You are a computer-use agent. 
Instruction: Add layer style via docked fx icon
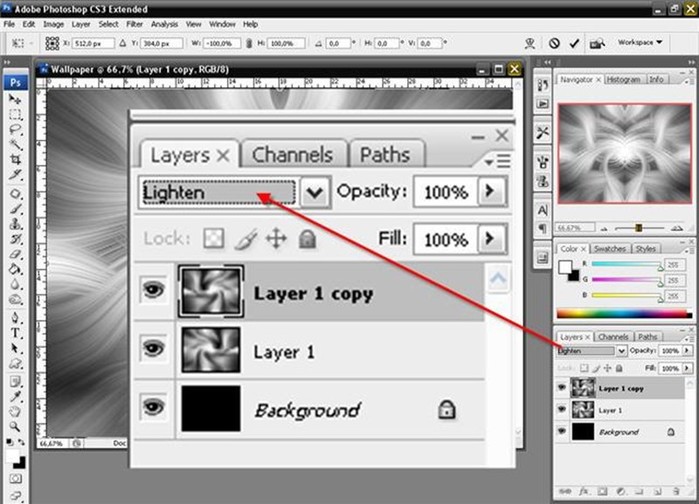[584, 491]
